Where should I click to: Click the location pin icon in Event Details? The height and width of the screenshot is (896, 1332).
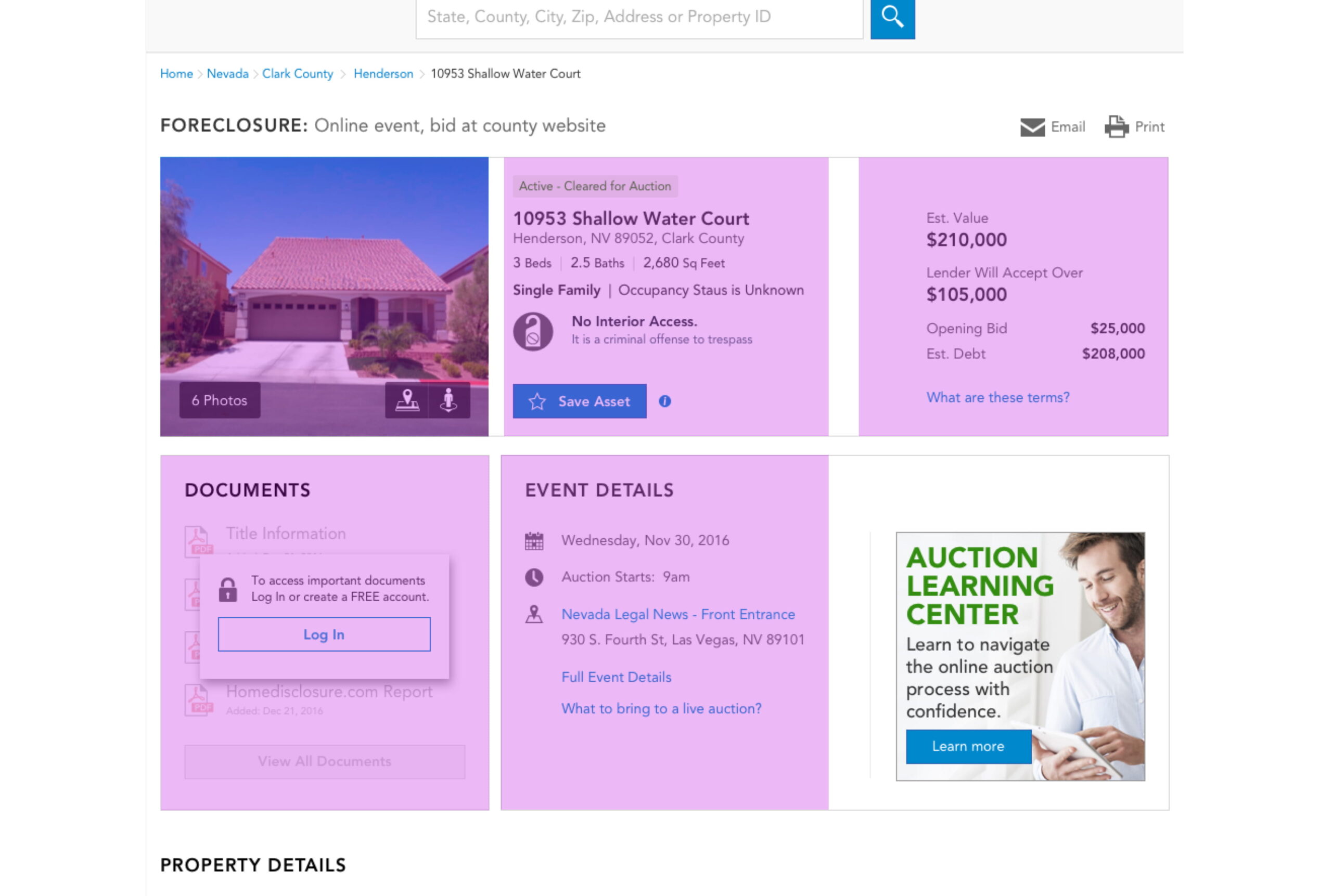534,614
